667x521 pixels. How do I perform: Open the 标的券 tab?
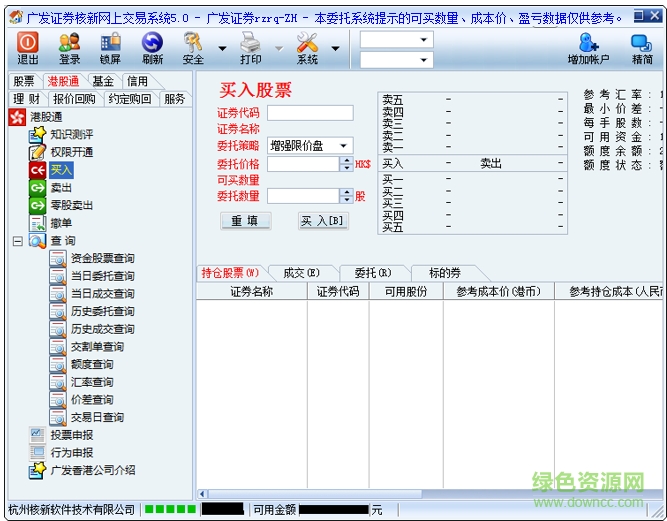445,273
